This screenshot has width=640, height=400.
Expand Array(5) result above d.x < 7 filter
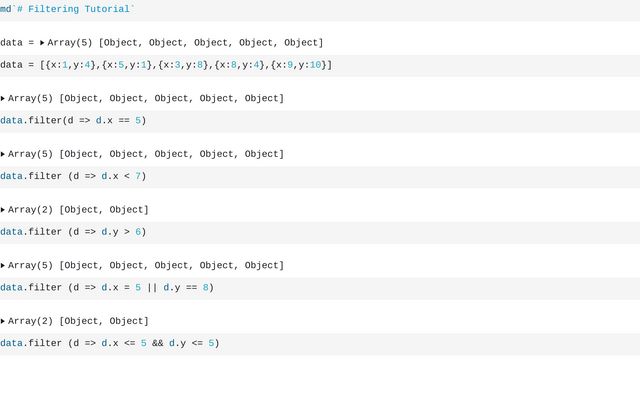[2, 154]
